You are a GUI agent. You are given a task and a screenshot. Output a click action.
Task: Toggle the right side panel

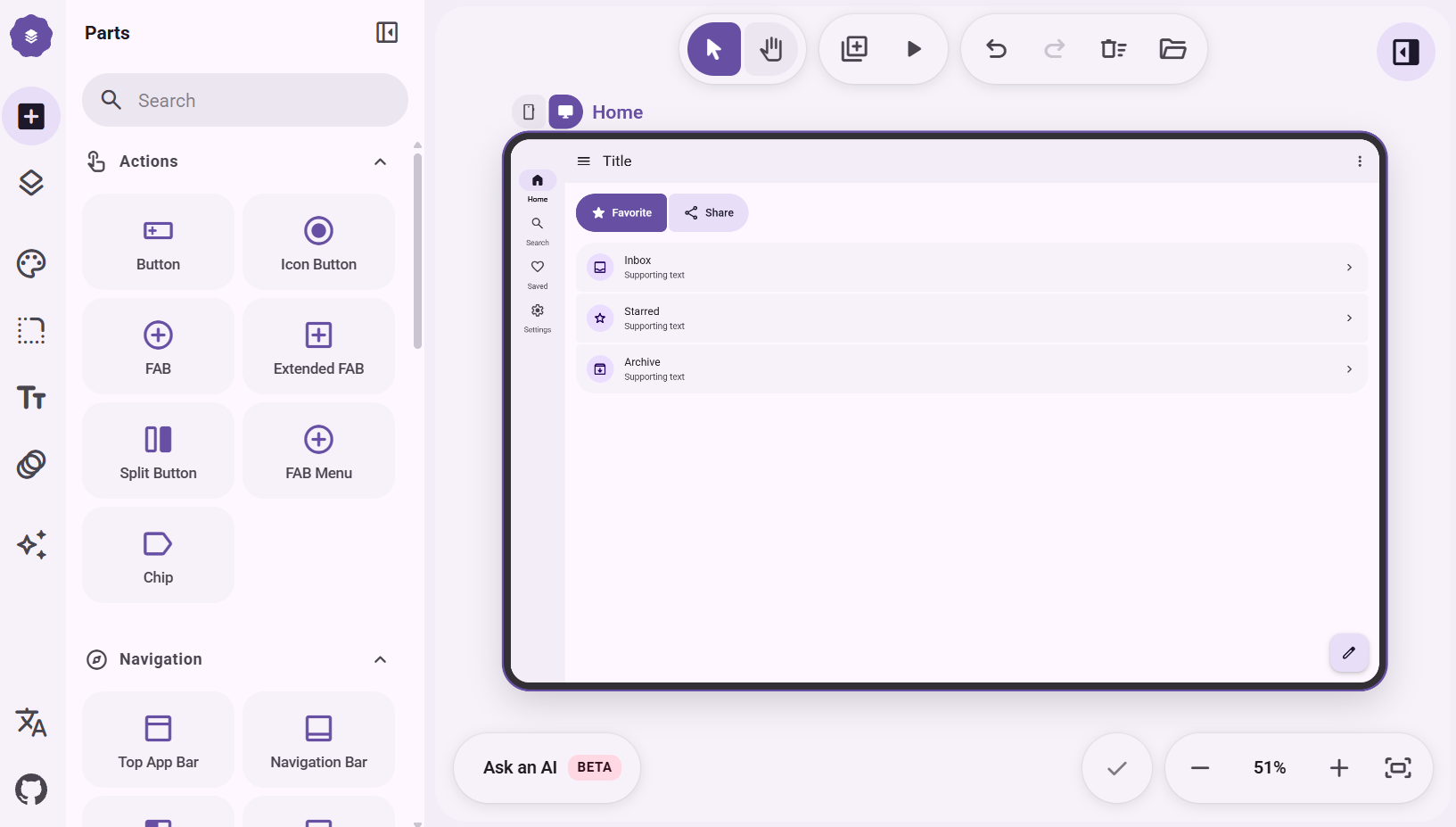tap(1406, 52)
